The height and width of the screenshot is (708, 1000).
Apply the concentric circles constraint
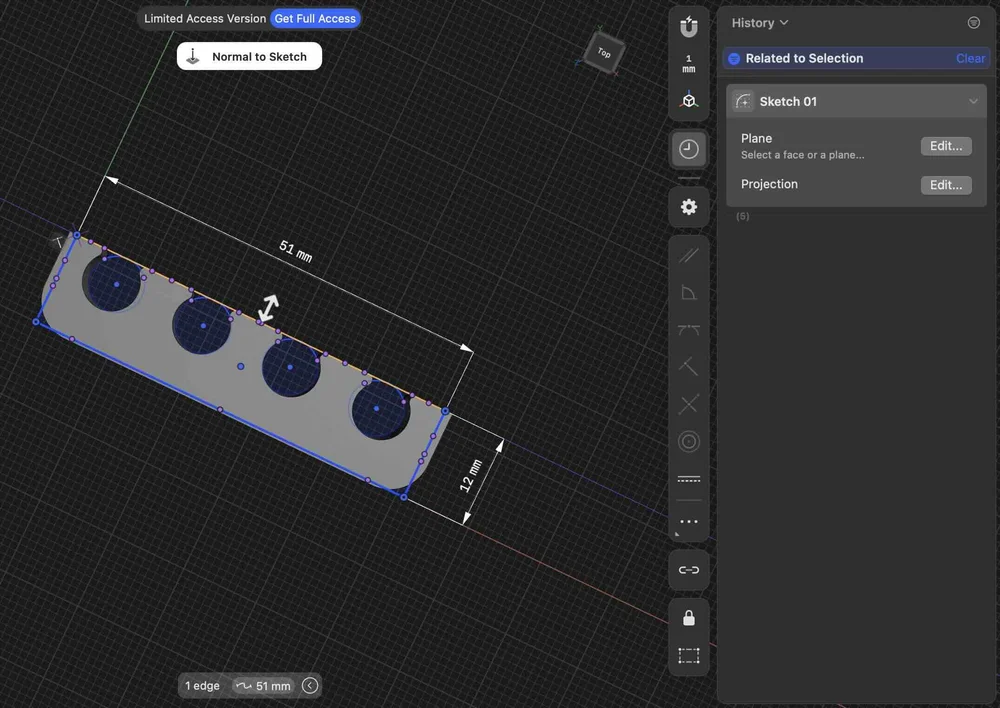[x=688, y=441]
